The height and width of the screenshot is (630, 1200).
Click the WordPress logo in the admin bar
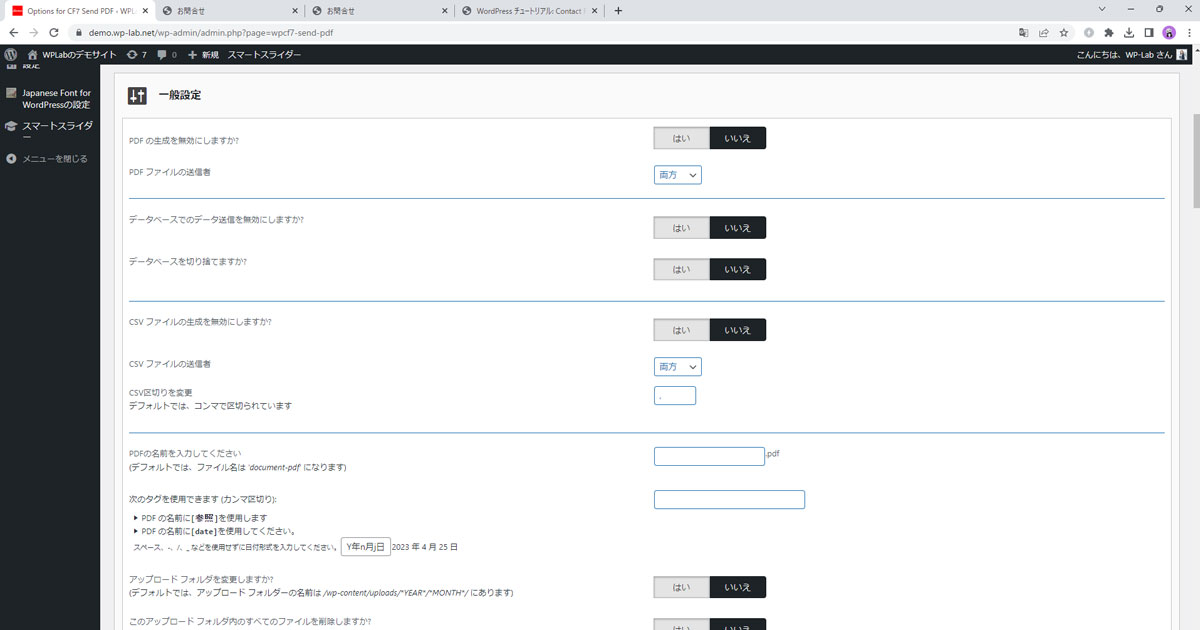tap(11, 54)
